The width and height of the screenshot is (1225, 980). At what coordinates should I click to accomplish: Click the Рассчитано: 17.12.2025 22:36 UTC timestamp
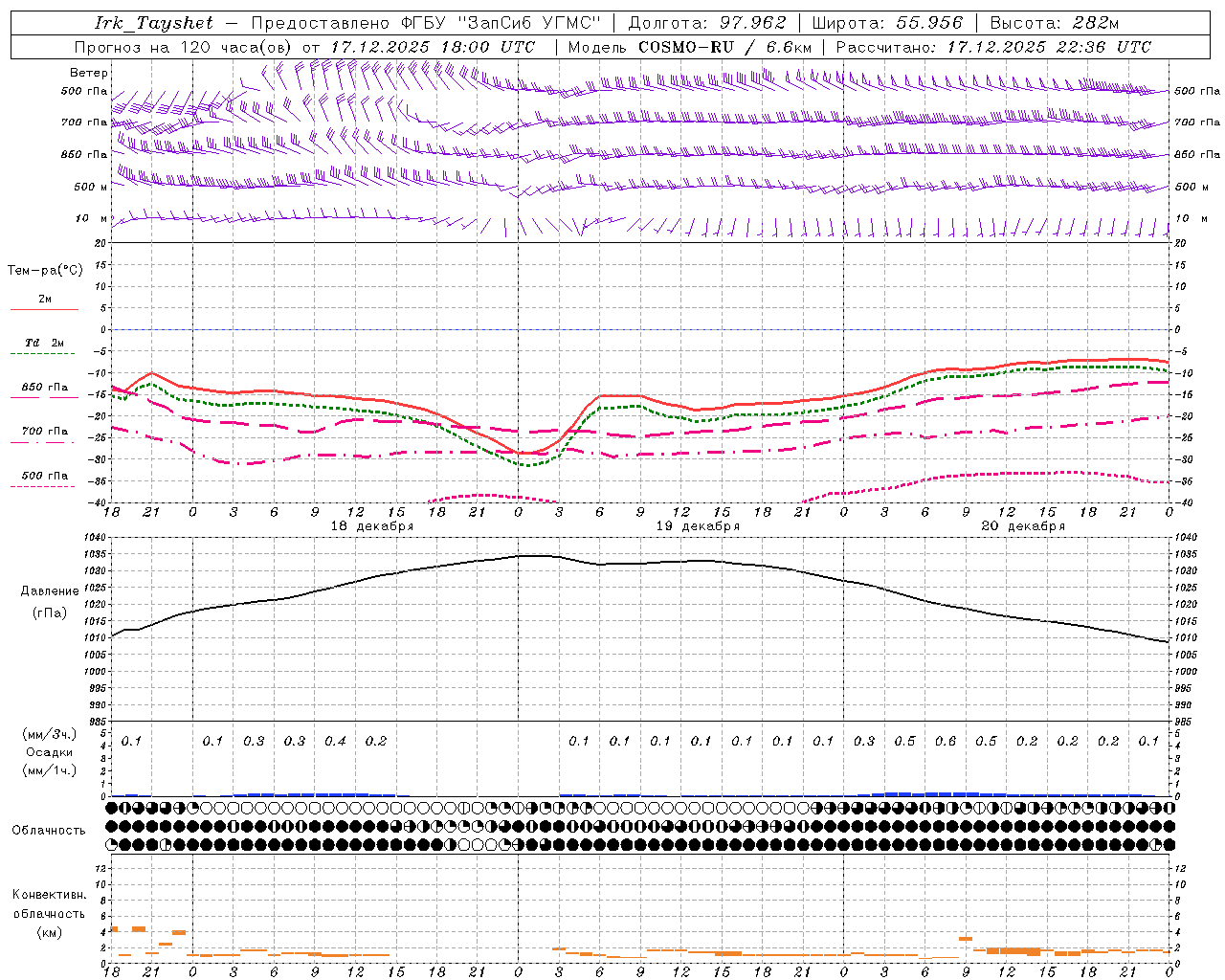click(x=993, y=47)
